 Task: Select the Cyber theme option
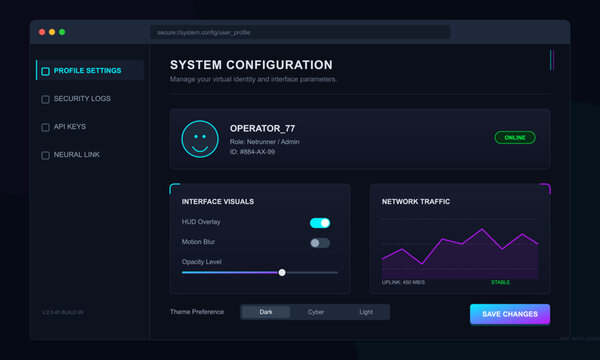click(x=316, y=312)
